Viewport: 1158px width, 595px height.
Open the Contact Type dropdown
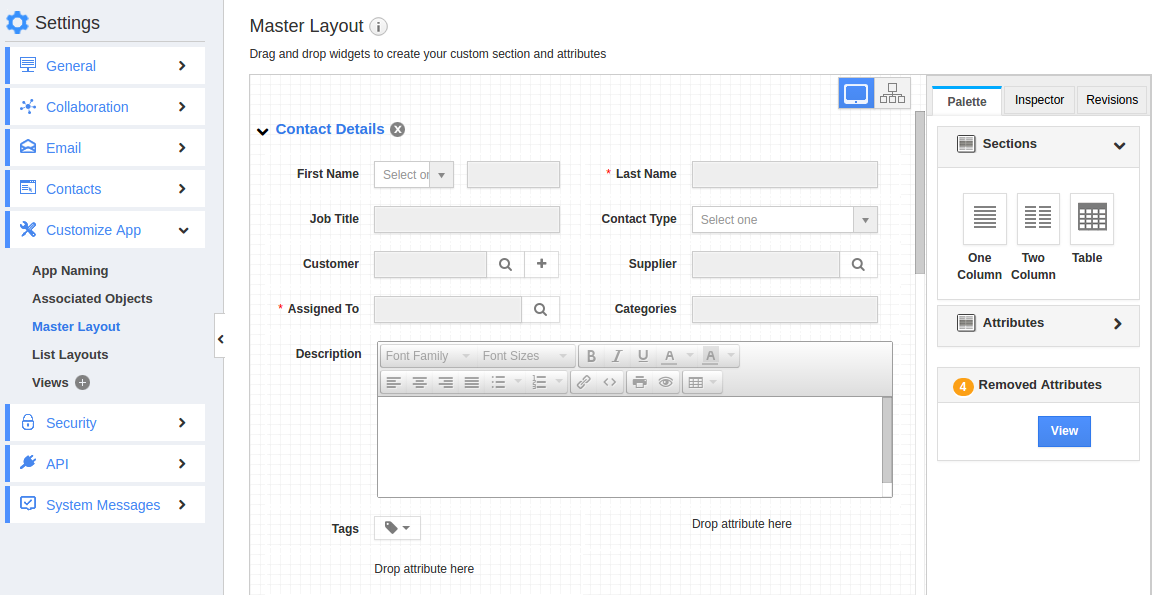point(784,220)
